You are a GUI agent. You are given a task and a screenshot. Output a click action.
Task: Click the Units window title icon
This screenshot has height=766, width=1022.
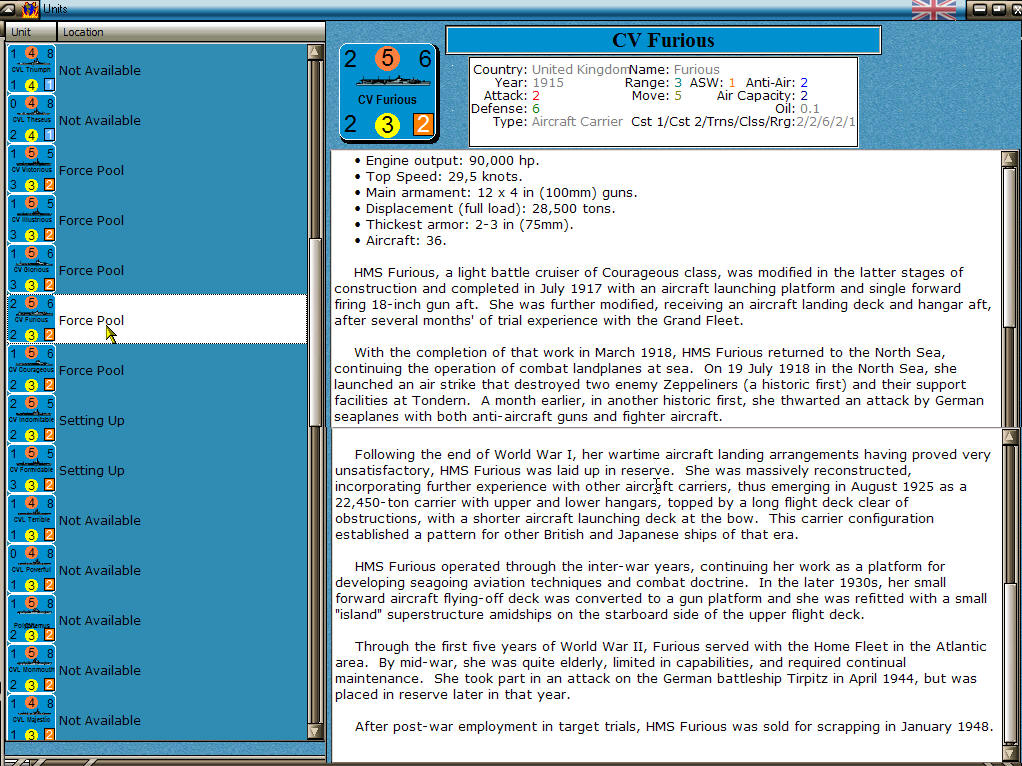[29, 9]
